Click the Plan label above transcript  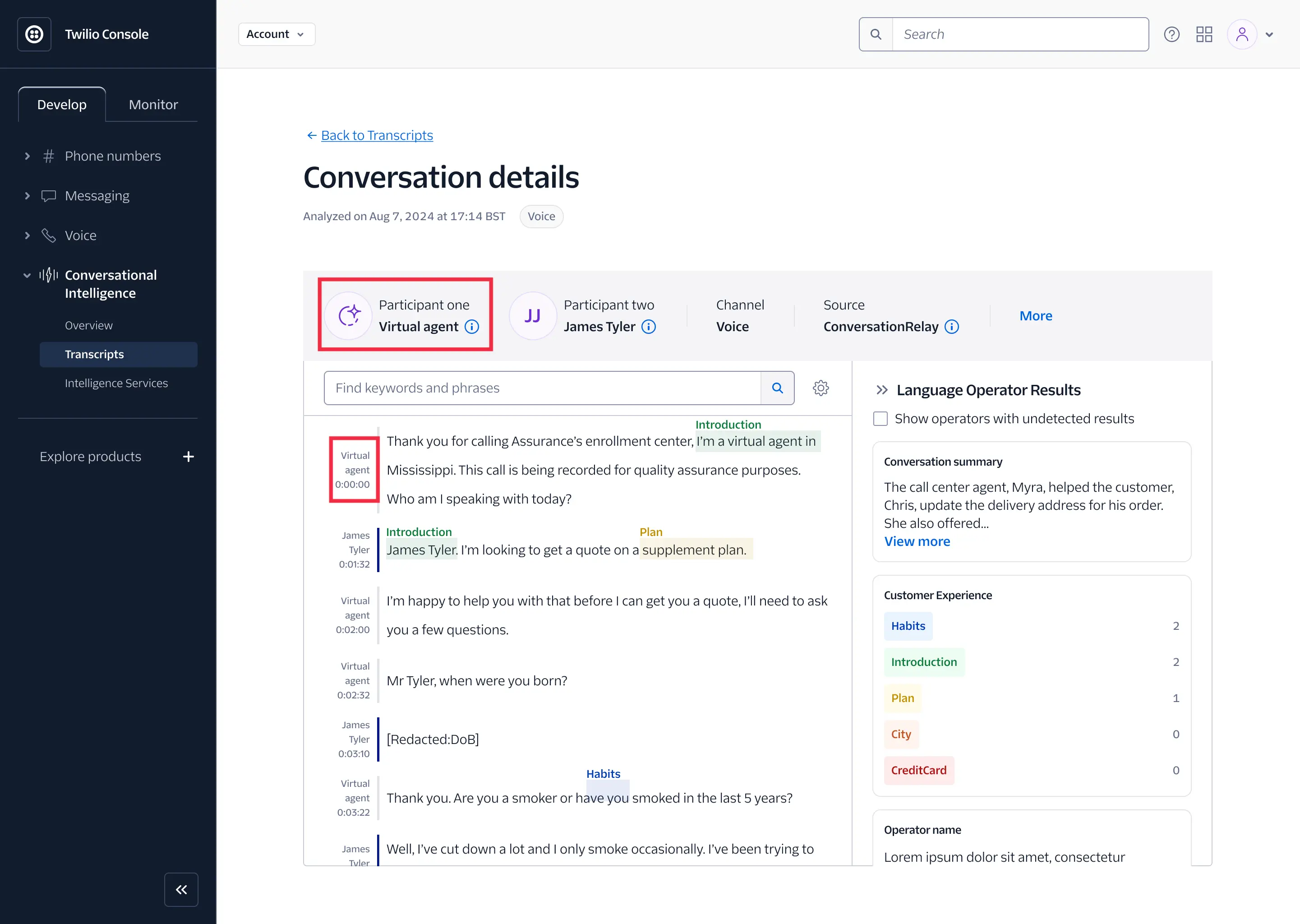point(650,532)
